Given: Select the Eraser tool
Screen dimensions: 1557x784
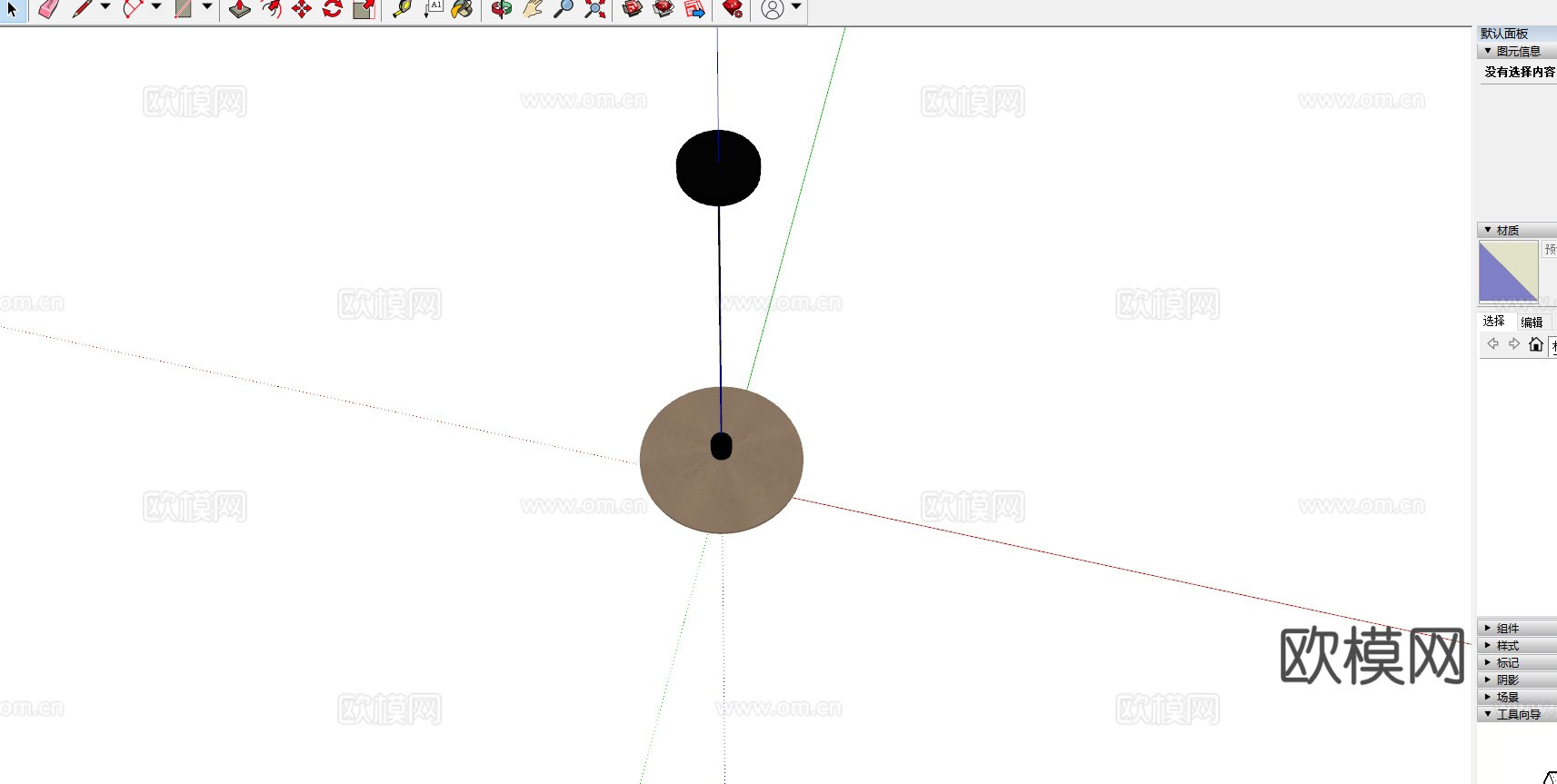Looking at the screenshot, I should click(49, 9).
